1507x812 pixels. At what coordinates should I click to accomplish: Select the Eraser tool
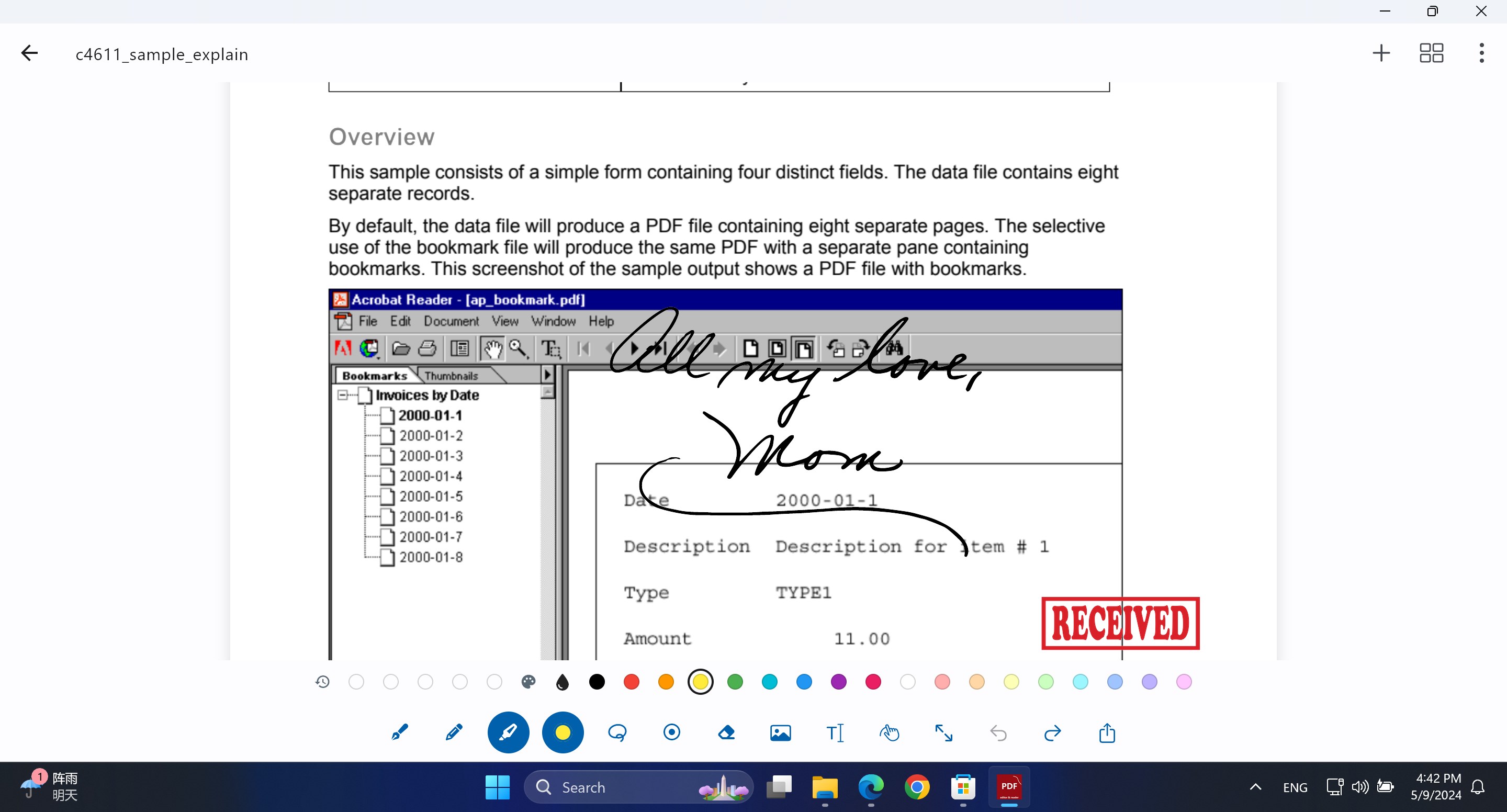[x=725, y=732]
